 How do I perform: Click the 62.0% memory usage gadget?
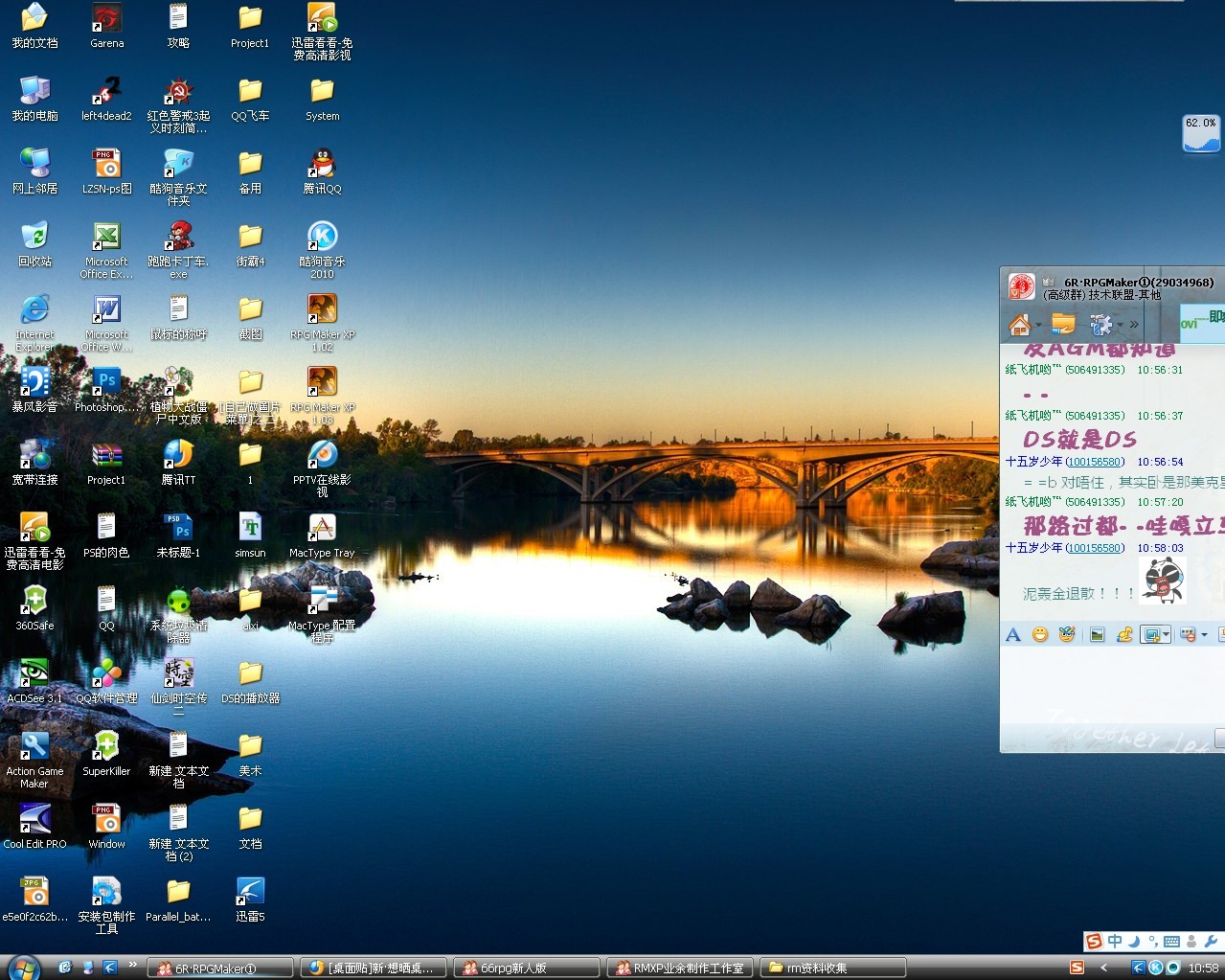tap(1201, 134)
